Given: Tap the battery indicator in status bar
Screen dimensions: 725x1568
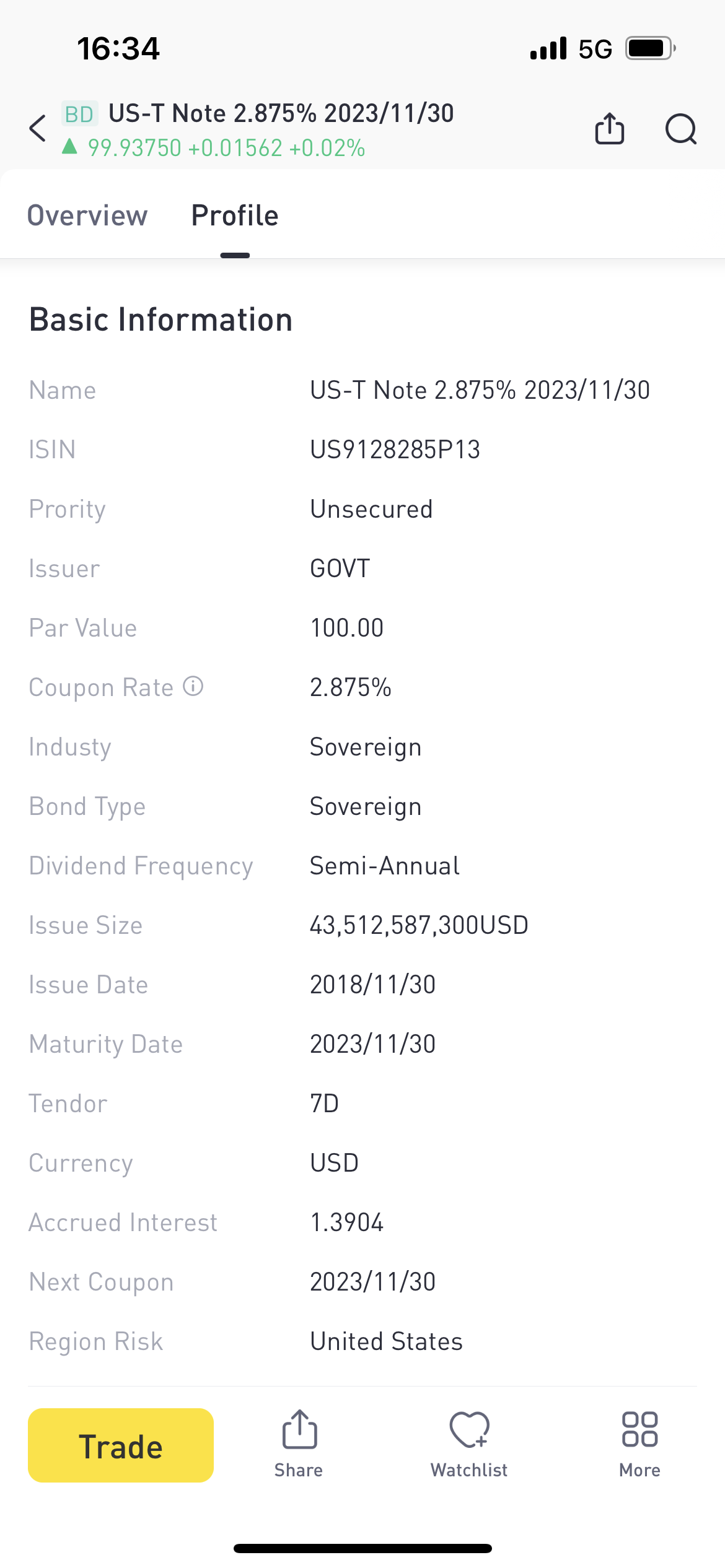Looking at the screenshot, I should point(649,48).
